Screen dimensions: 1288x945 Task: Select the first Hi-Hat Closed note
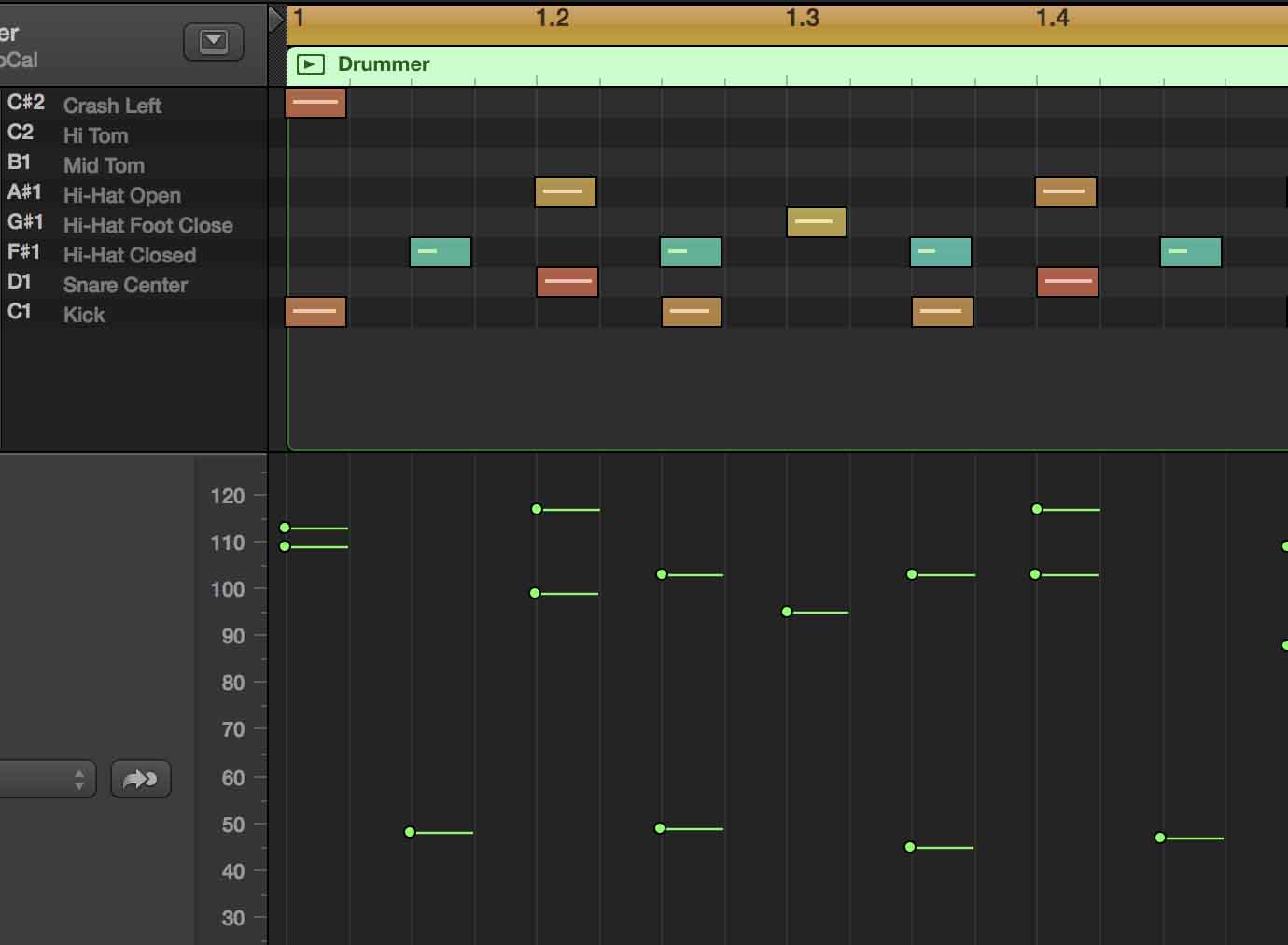[x=441, y=252]
